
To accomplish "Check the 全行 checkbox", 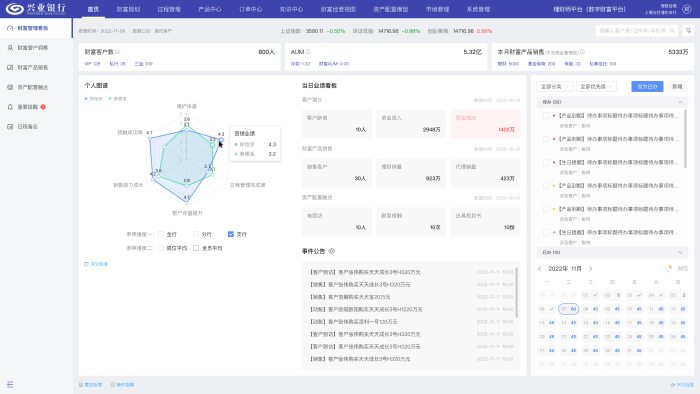I will click(161, 234).
